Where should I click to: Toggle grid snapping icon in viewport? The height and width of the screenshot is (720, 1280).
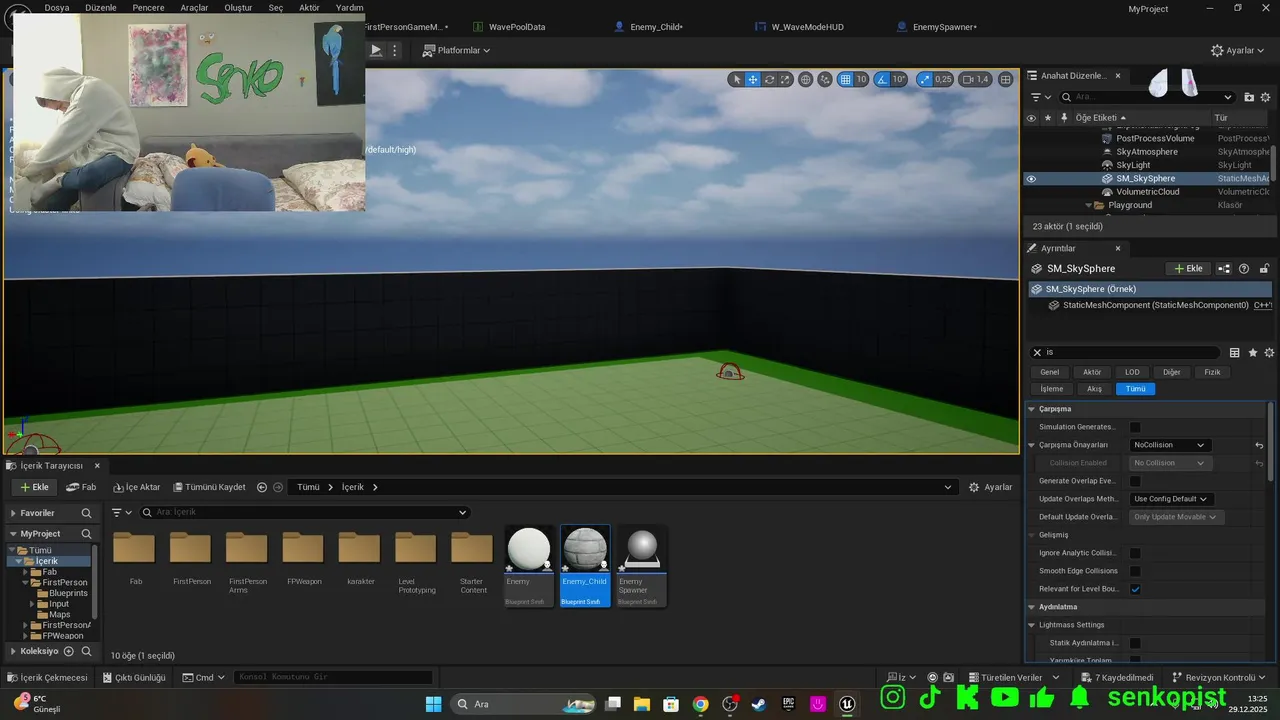point(845,79)
